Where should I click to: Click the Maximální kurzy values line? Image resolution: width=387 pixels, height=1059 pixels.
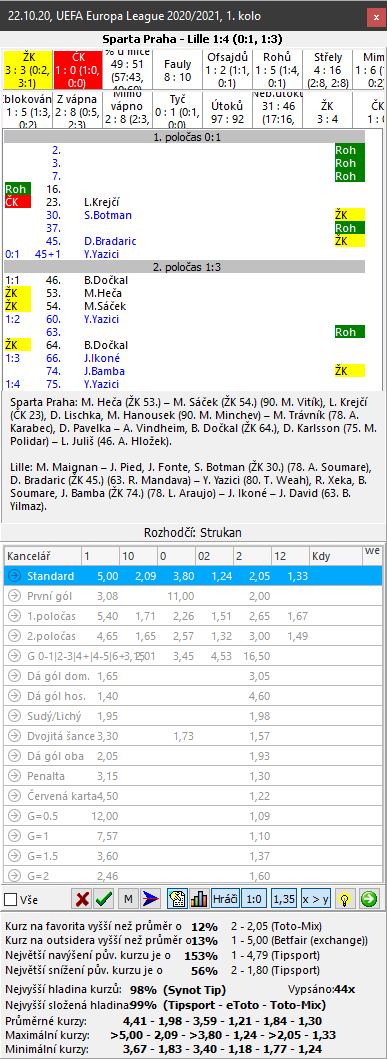[x=223, y=1035]
